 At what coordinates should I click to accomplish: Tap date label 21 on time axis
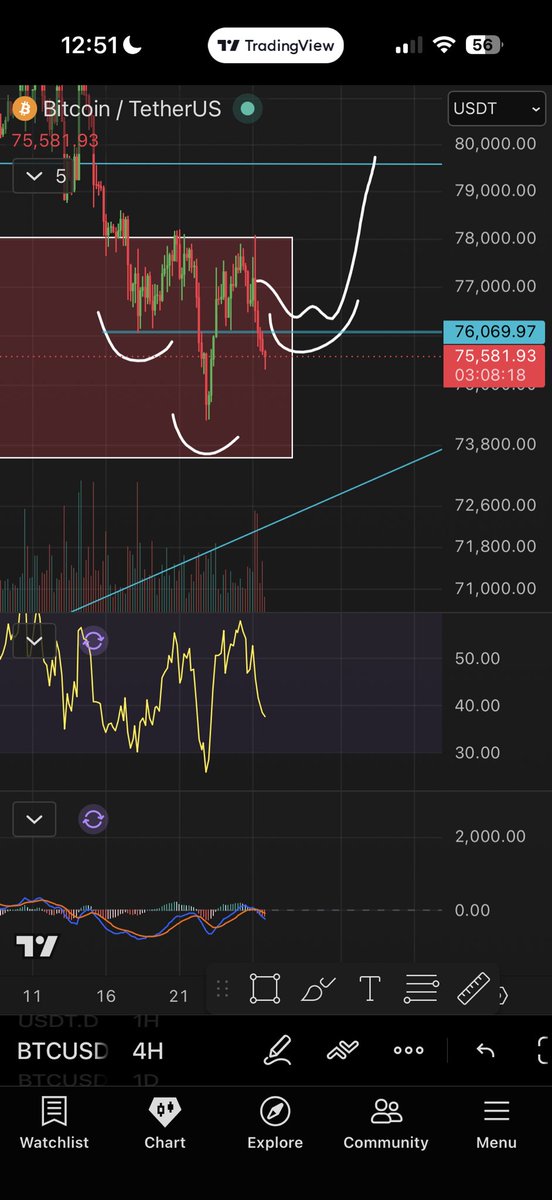[179, 996]
